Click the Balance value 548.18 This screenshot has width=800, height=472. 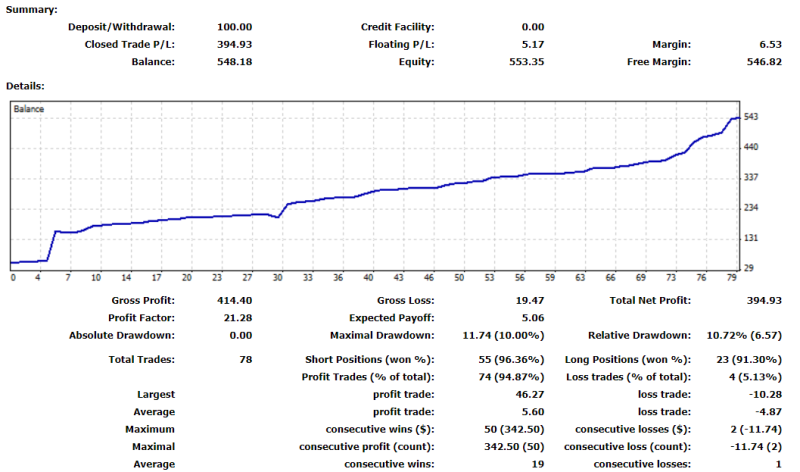[x=234, y=62]
